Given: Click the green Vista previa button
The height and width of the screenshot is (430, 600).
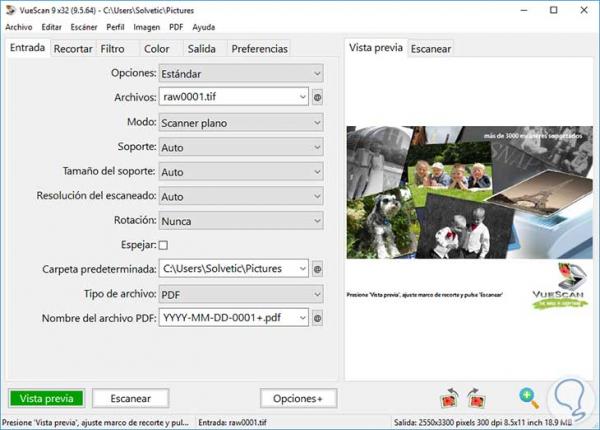Looking at the screenshot, I should coord(46,398).
